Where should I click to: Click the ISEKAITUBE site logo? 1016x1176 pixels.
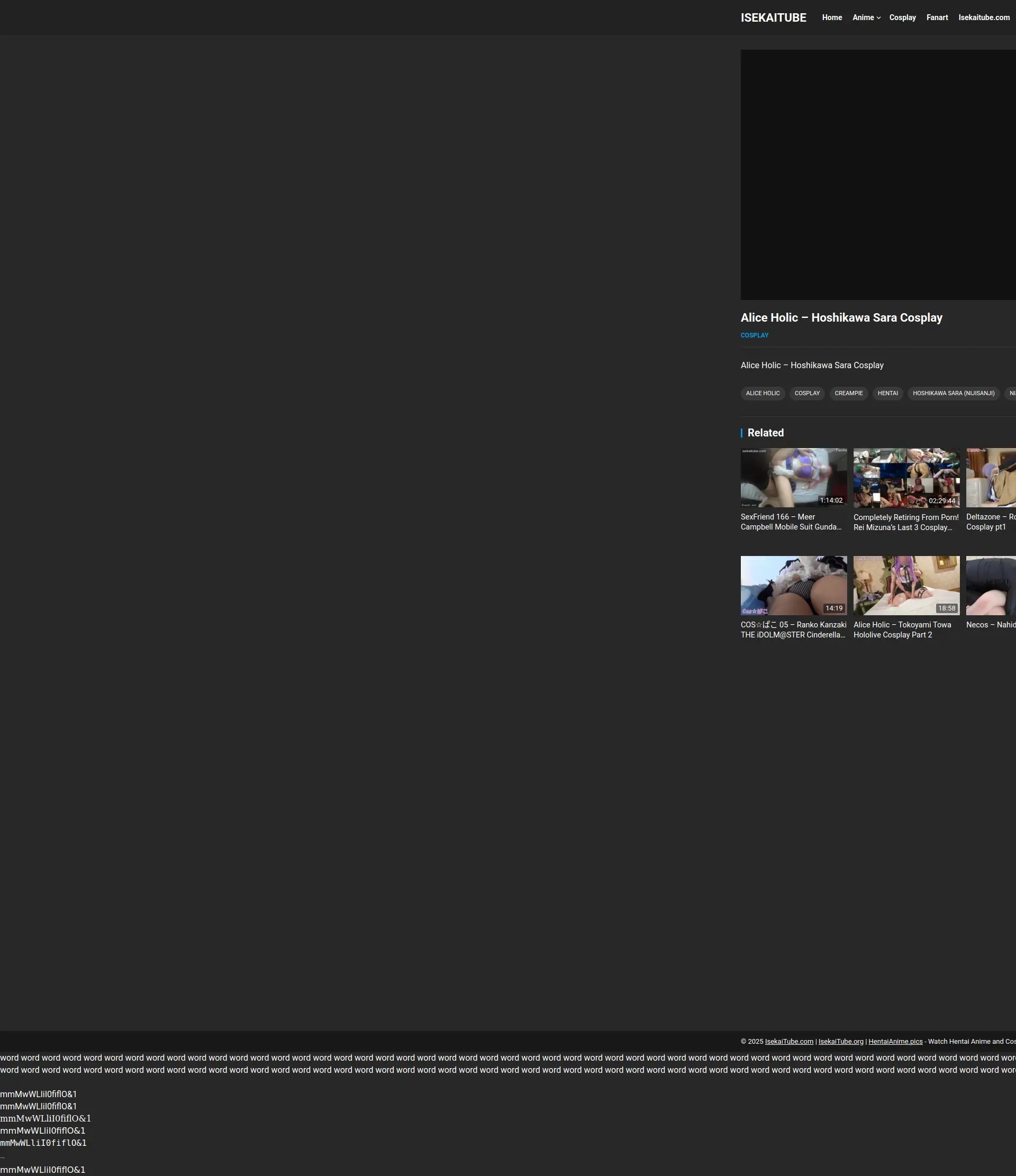(773, 17)
